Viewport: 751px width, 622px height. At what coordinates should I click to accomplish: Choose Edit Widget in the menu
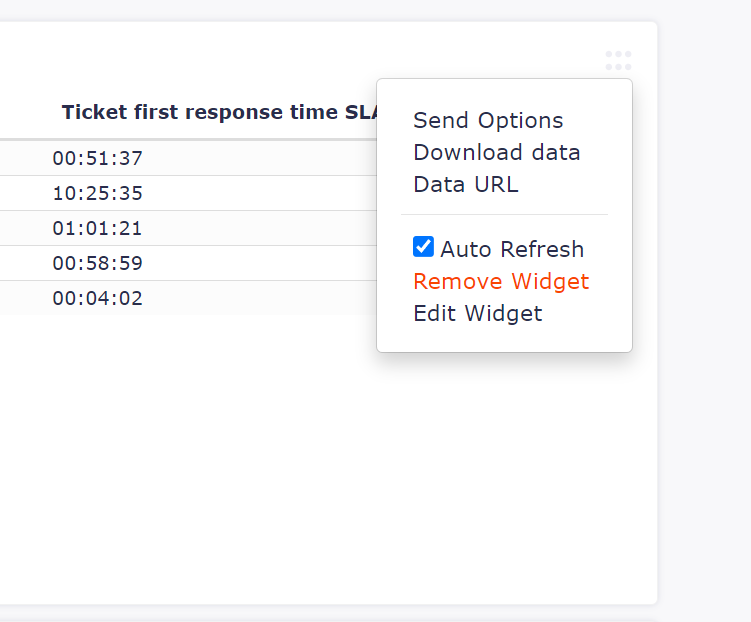[x=478, y=313]
